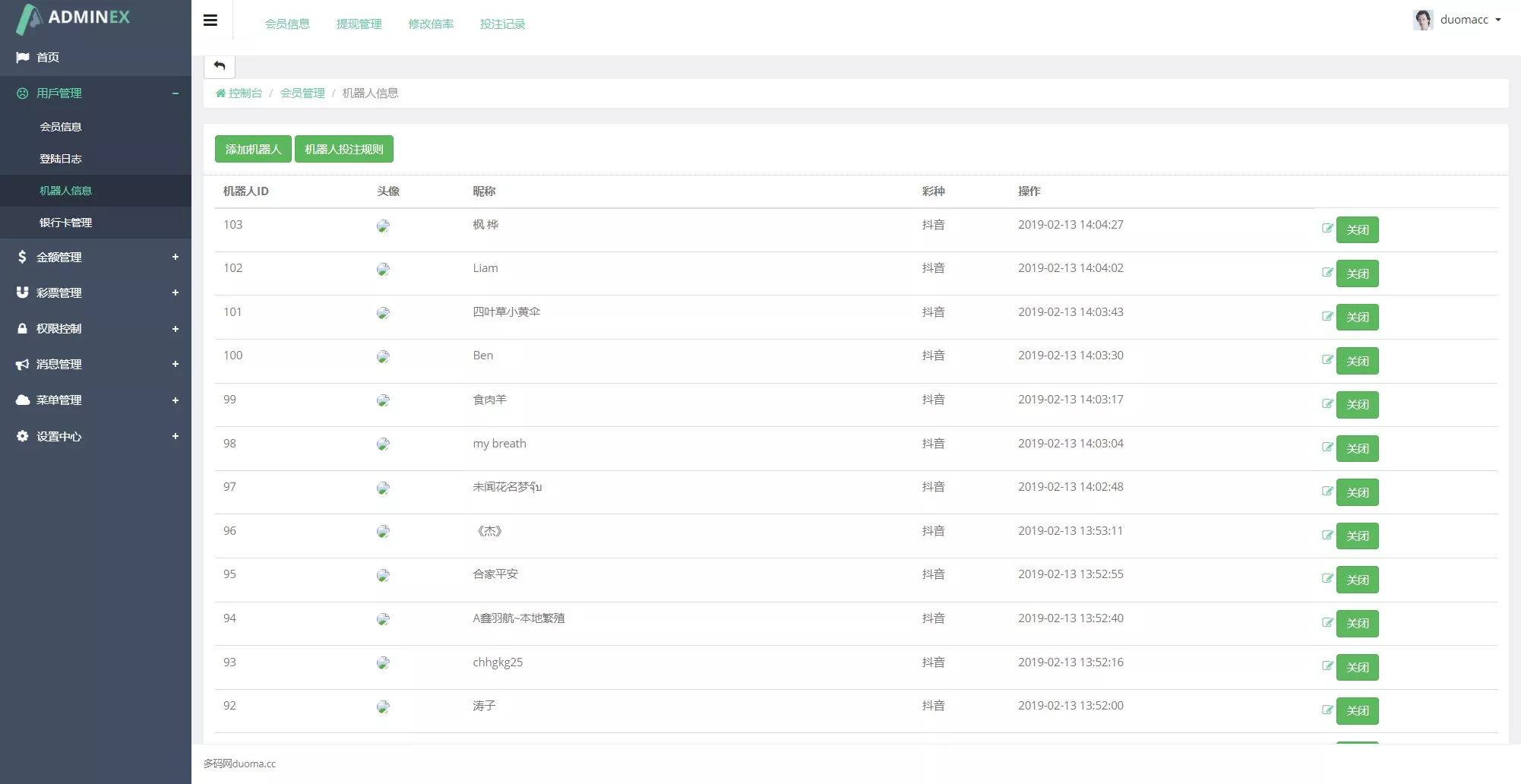This screenshot has width=1521, height=784.
Task: Click the edit icon for robot 95 合家平安
Action: point(1327,579)
